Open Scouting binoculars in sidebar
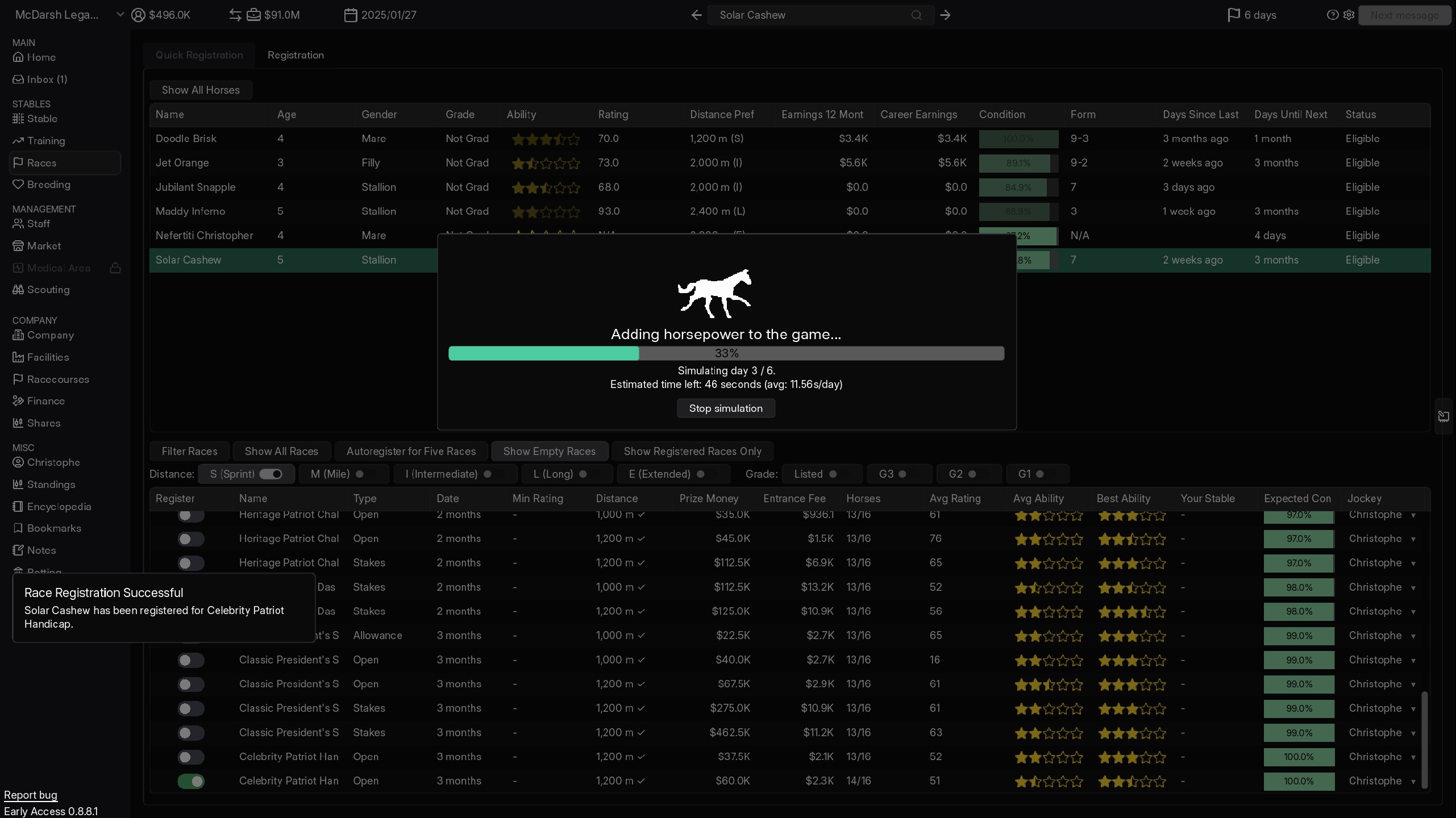This screenshot has width=1456, height=818. (x=18, y=290)
